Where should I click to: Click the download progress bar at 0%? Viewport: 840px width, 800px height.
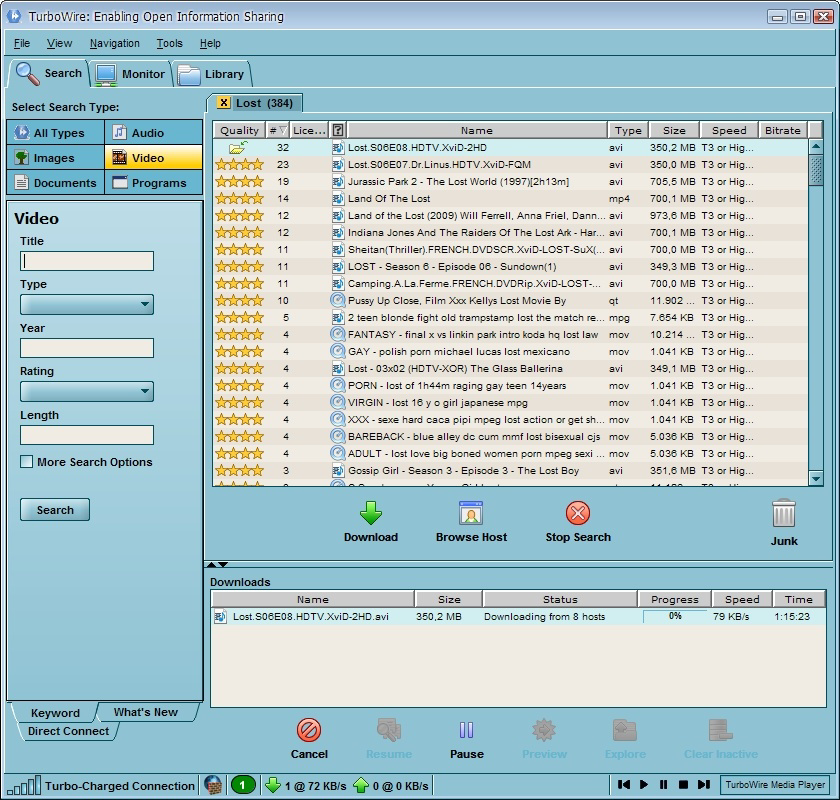675,616
